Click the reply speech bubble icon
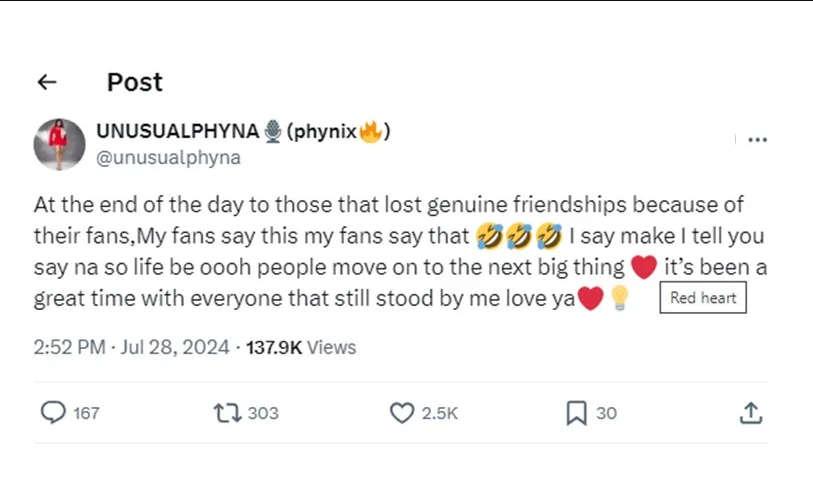This screenshot has height=488, width=813. coord(53,413)
